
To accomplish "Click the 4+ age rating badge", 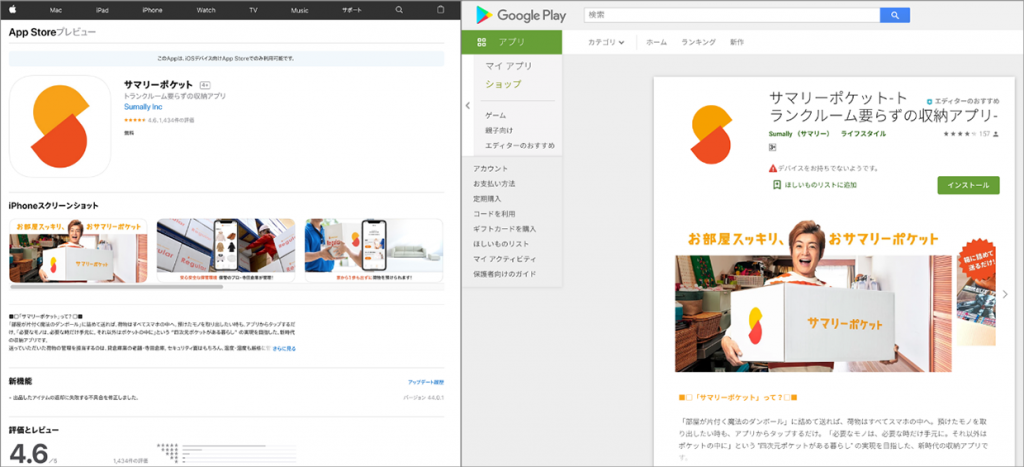I will coord(204,86).
